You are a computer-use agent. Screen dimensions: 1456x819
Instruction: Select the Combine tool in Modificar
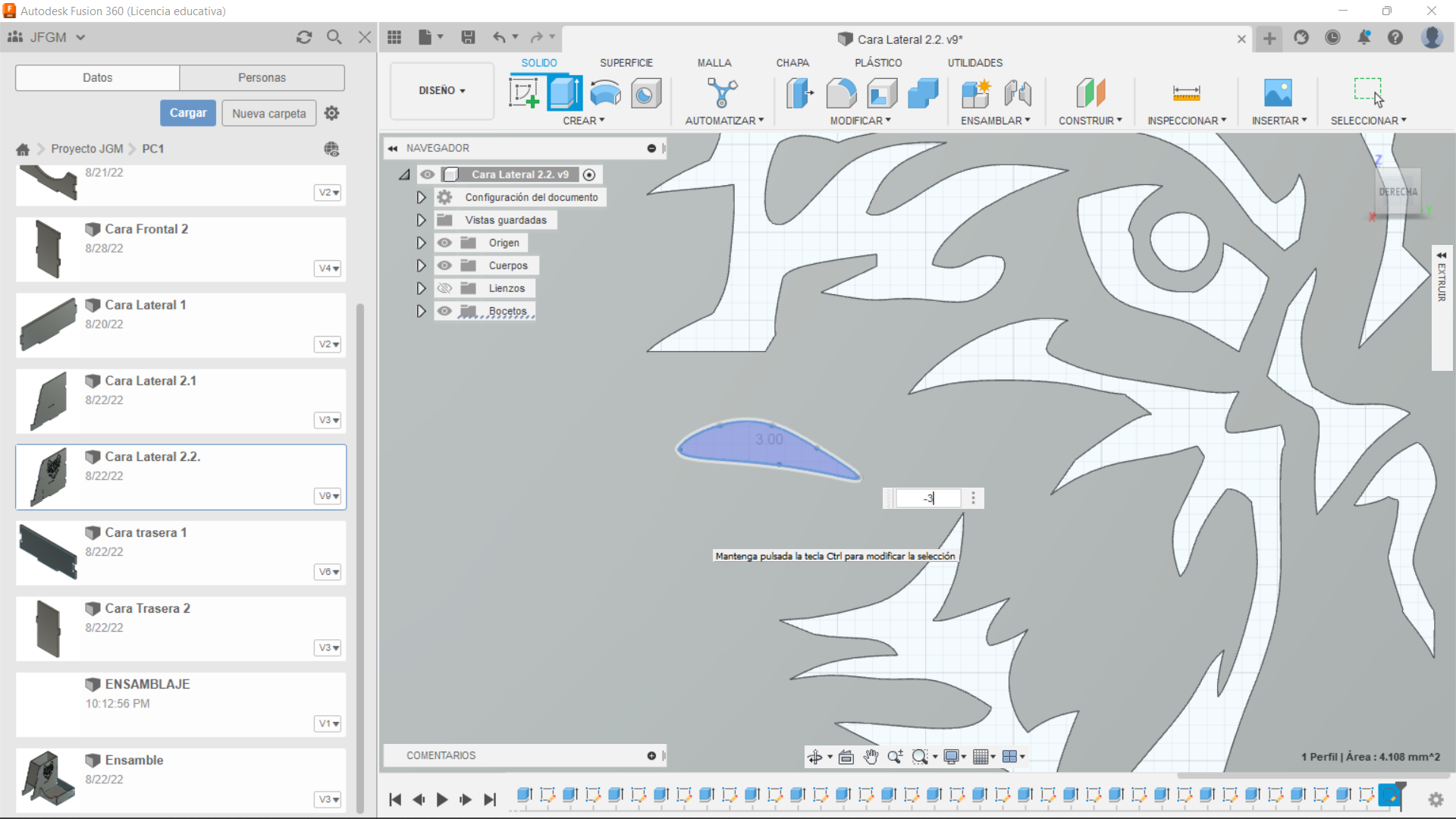[x=923, y=93]
